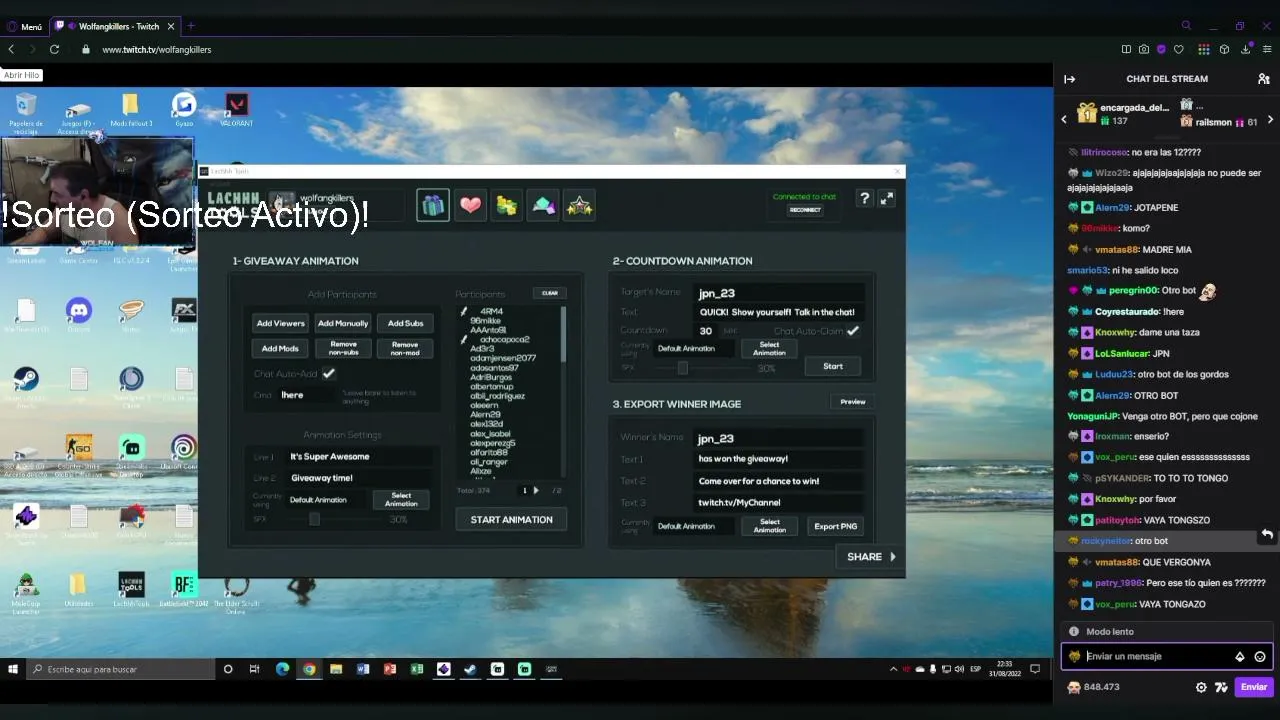1280x720 pixels.
Task: Open the crystal gem tool
Action: [543, 205]
